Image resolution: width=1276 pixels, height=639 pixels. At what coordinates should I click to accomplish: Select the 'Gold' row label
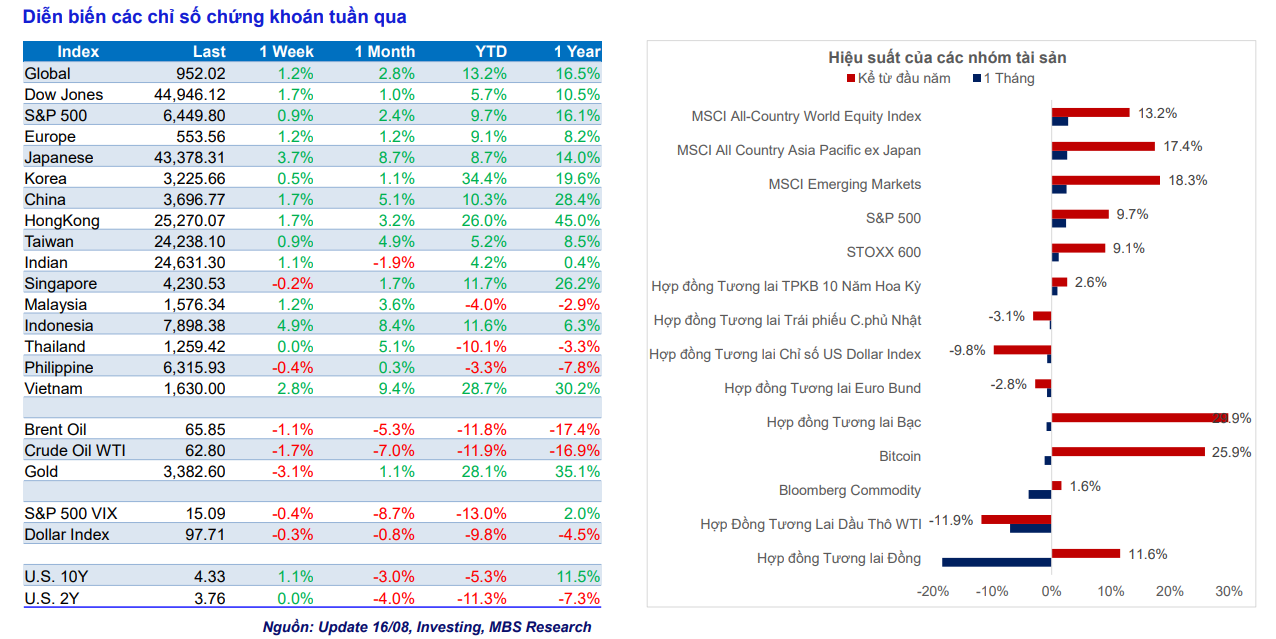point(41,472)
